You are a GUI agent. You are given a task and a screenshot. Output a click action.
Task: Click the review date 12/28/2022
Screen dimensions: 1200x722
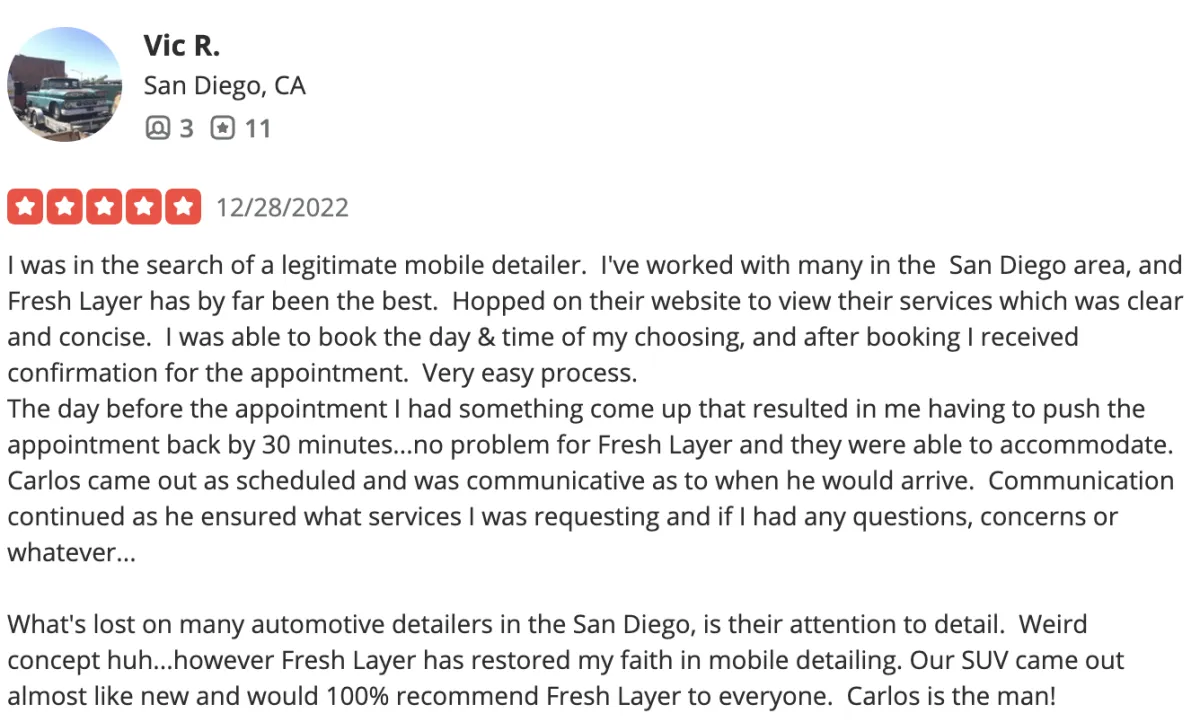point(283,208)
